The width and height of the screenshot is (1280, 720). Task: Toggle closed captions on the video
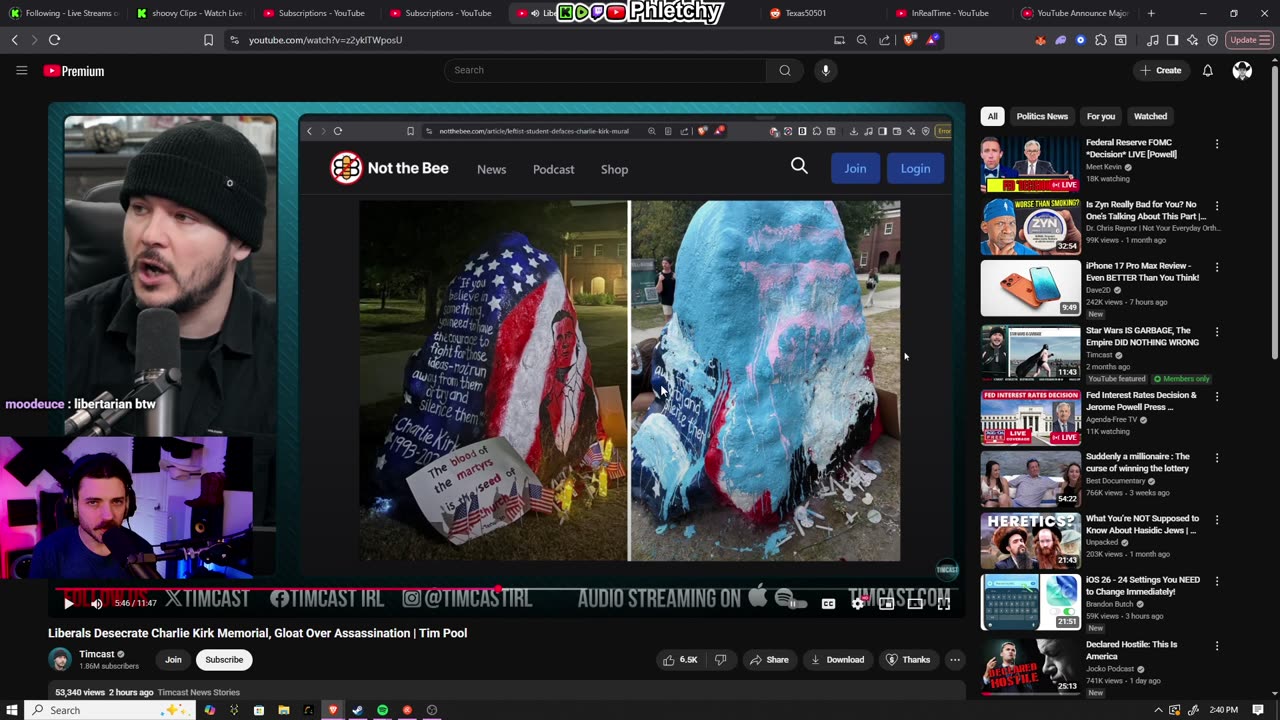[x=828, y=603]
